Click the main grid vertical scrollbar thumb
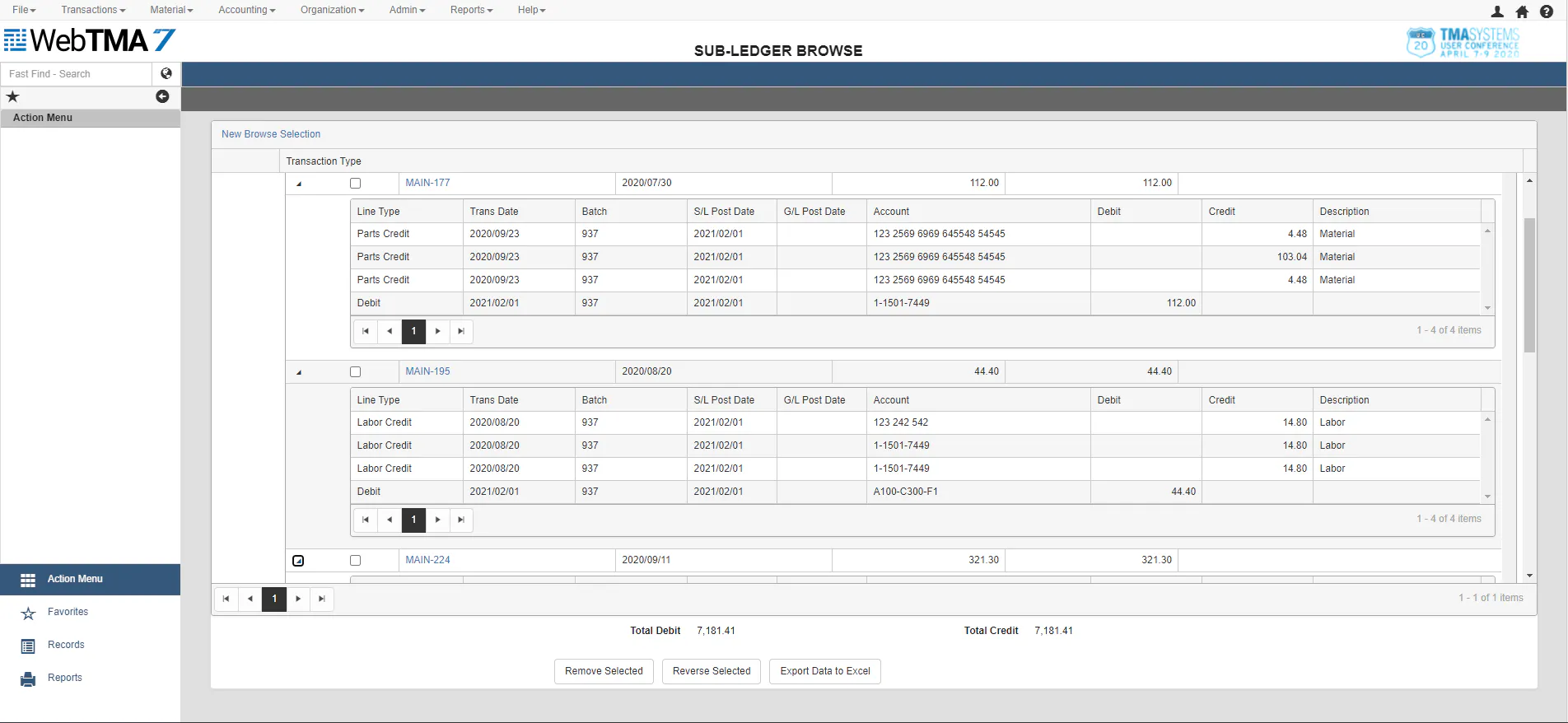 point(1529,285)
